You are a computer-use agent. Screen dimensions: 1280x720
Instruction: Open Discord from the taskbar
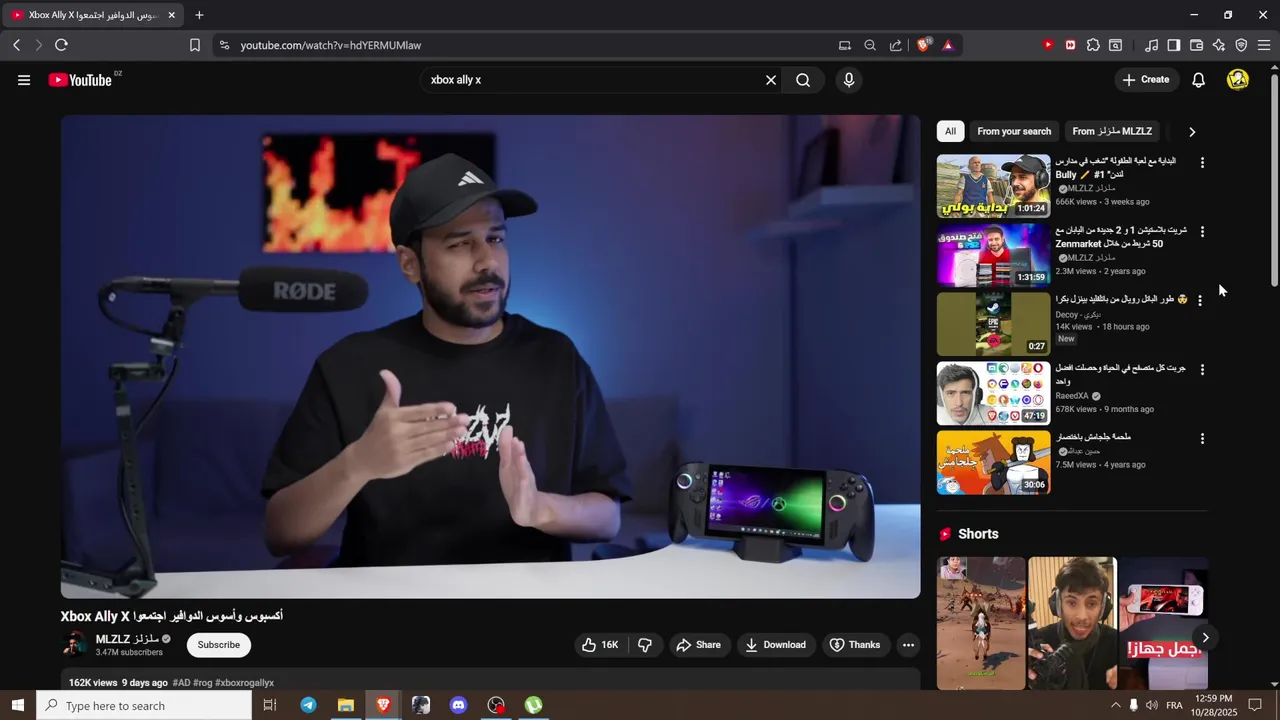click(458, 705)
